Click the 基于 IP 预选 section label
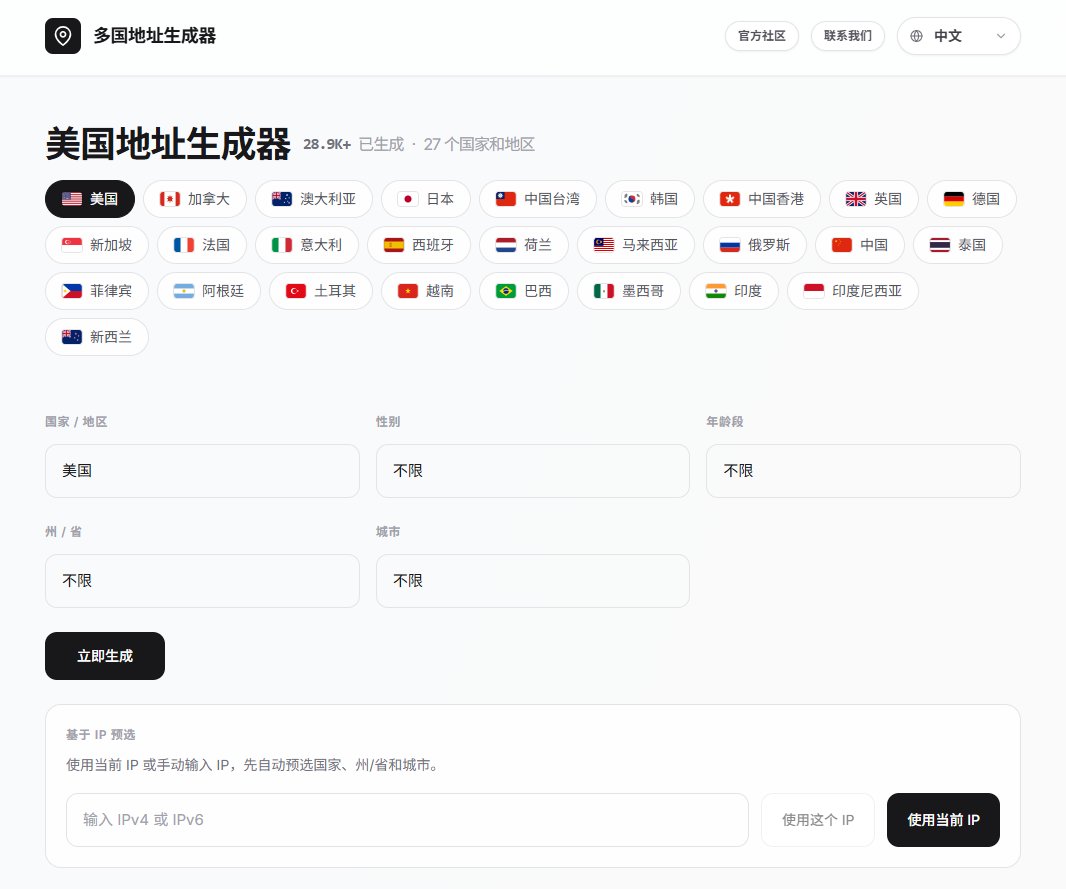The height and width of the screenshot is (889, 1066). tap(101, 735)
